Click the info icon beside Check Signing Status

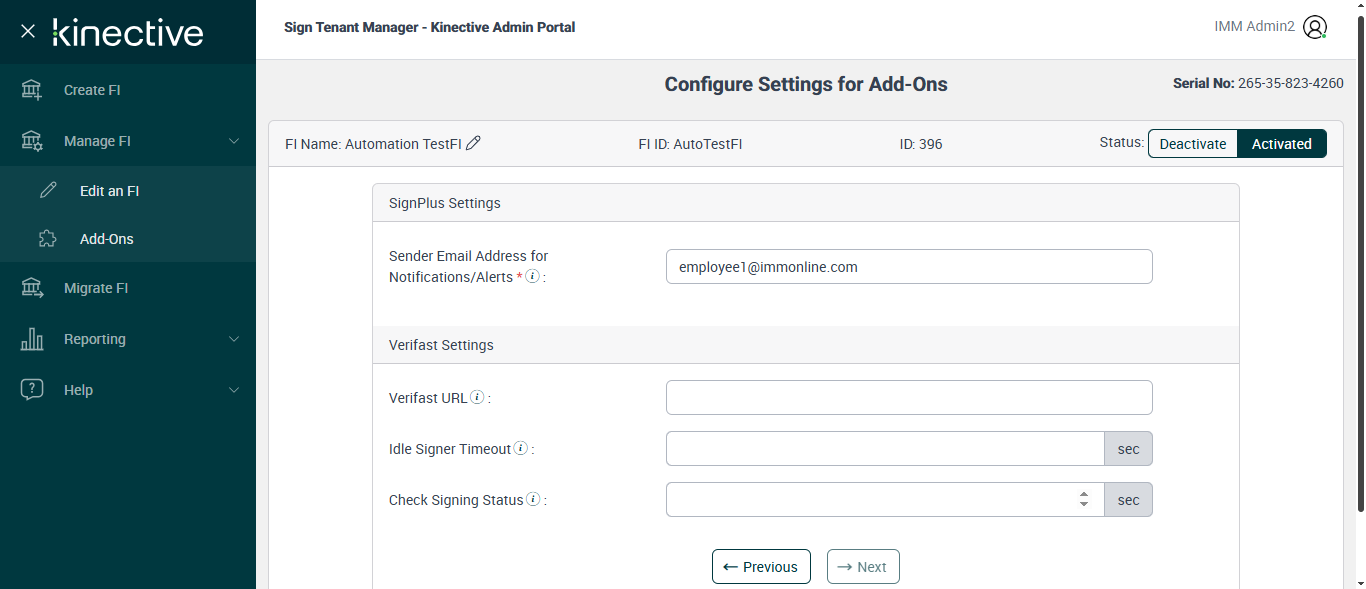[533, 499]
